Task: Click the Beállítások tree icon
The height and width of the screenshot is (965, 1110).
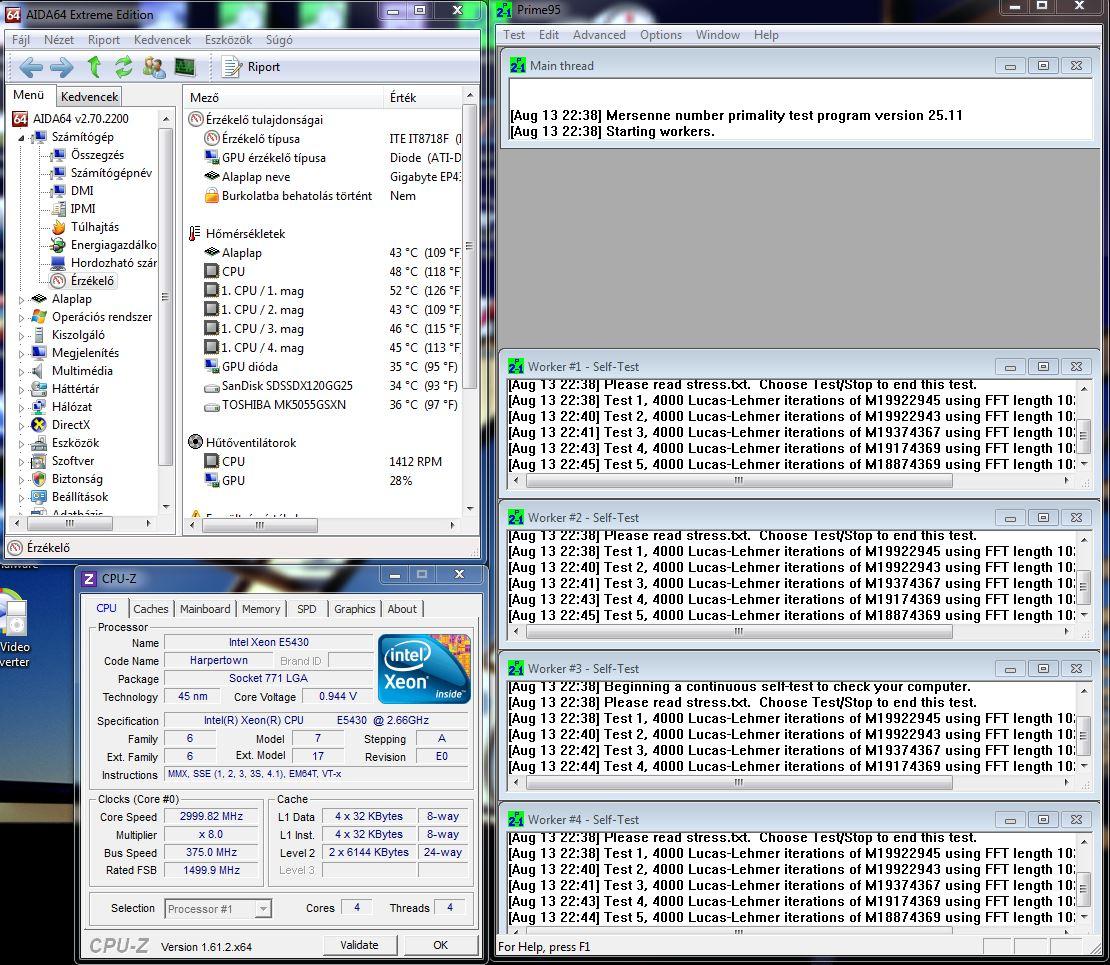Action: (x=39, y=497)
